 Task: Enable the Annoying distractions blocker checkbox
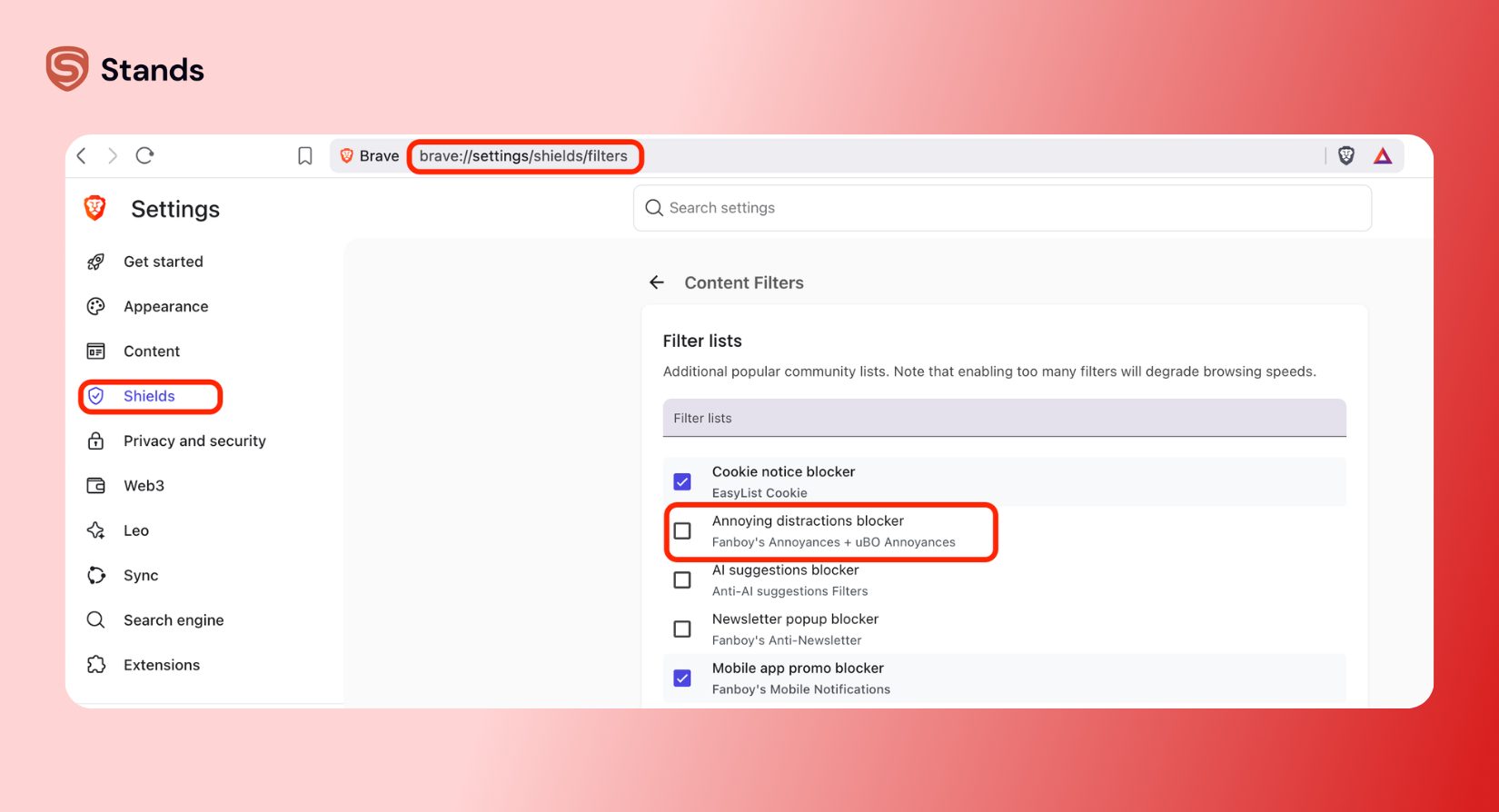tap(682, 530)
